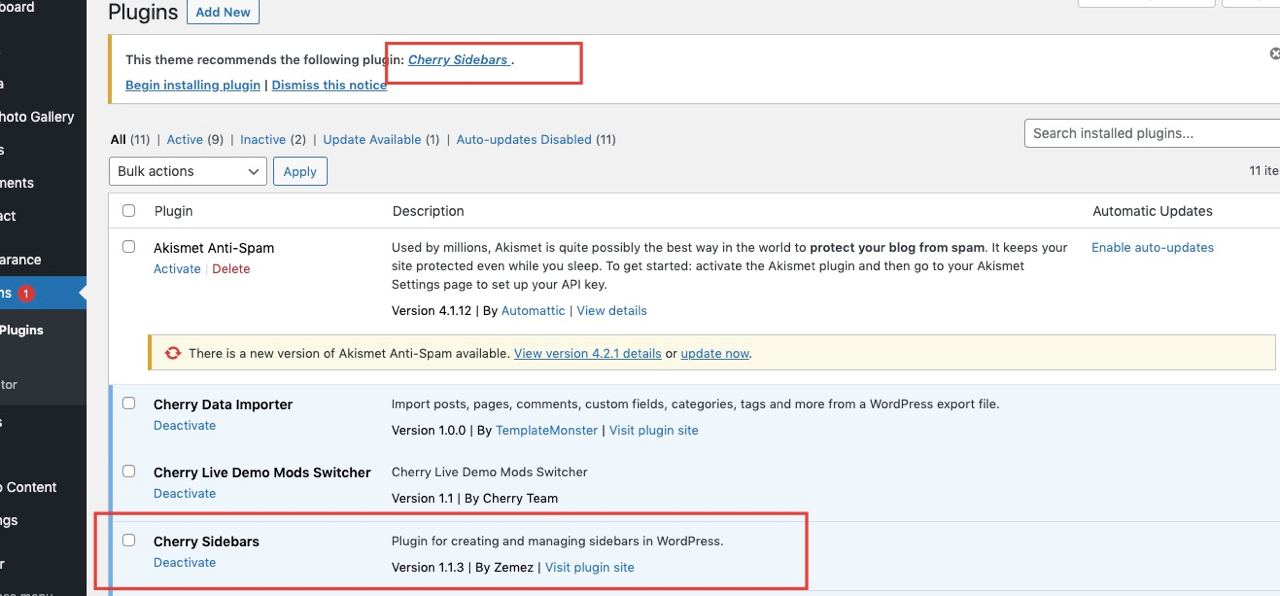Click the Akismet Anti-Spam plugin name
1280x596 pixels.
214,248
